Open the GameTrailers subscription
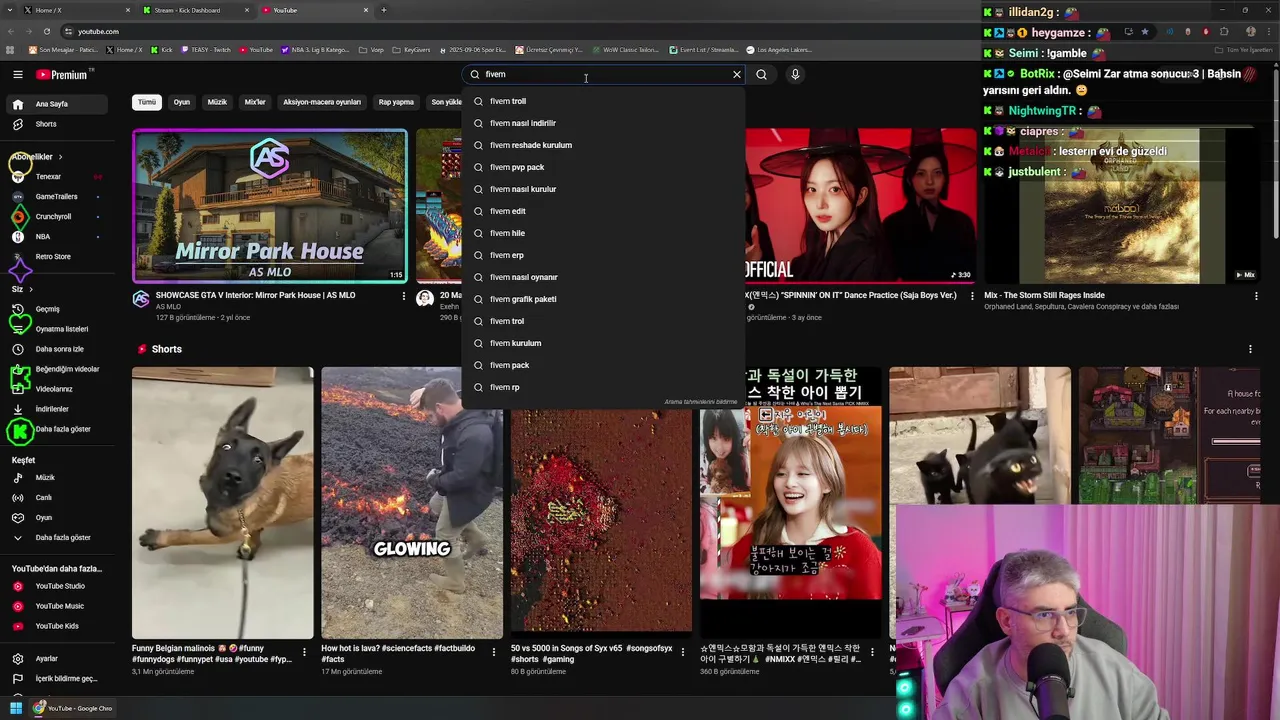This screenshot has width=1280, height=720. 56,197
